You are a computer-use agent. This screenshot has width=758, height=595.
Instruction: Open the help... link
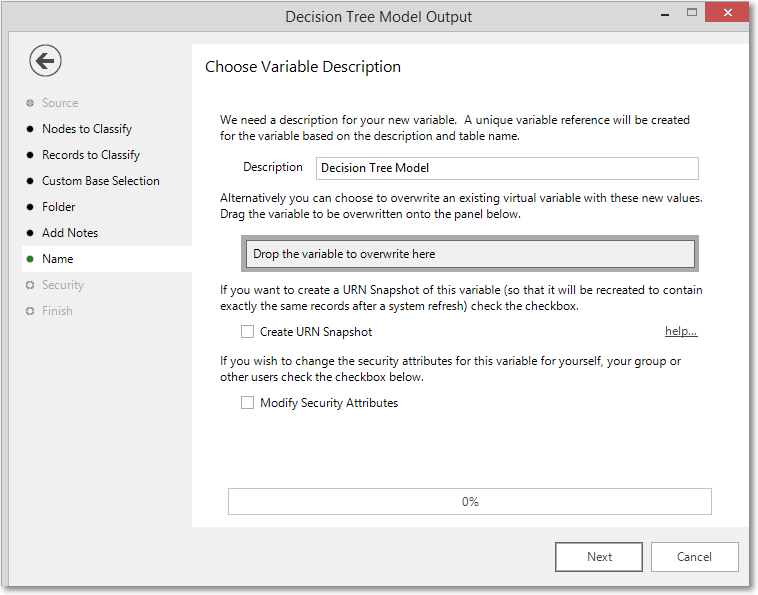coord(681,331)
